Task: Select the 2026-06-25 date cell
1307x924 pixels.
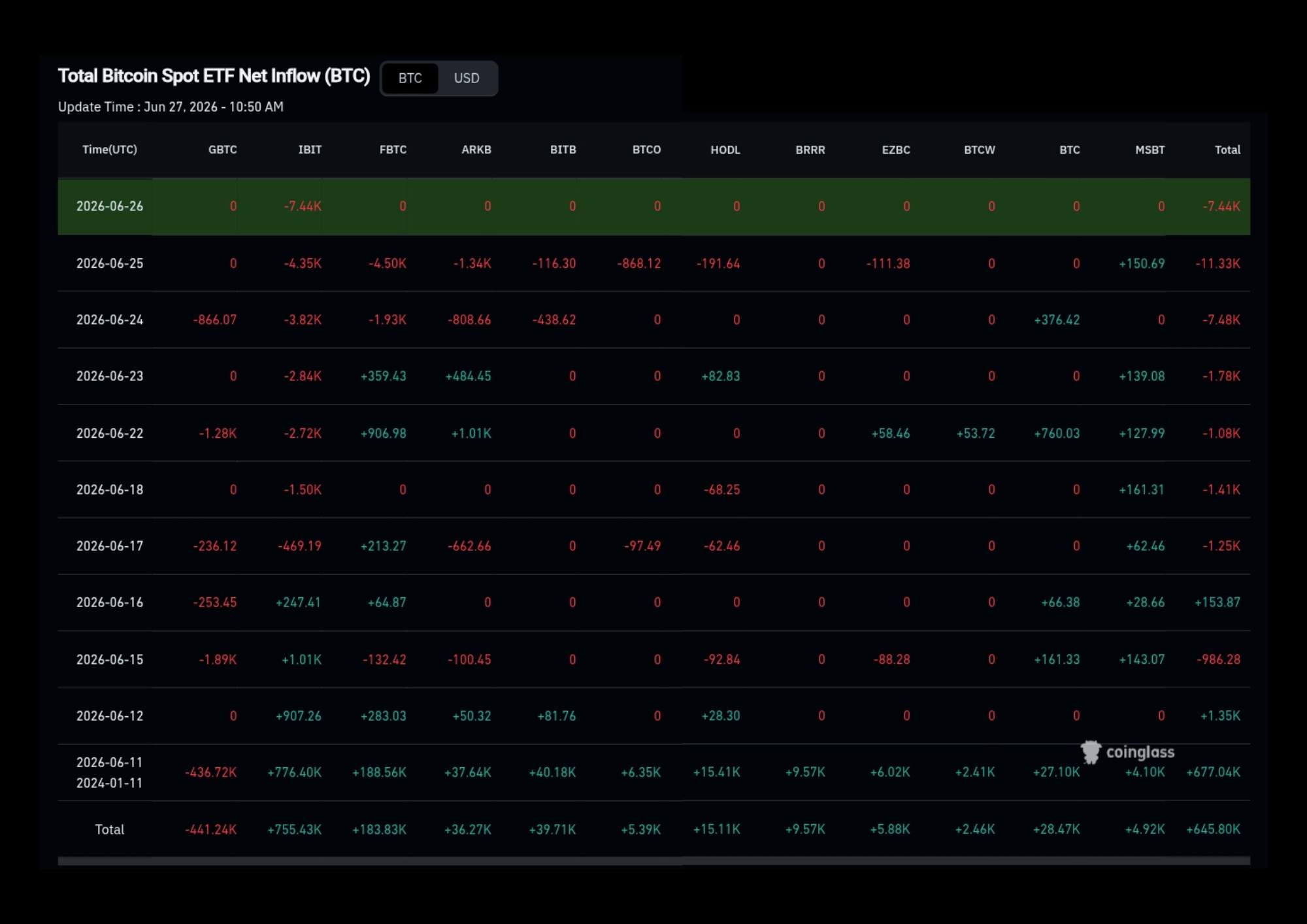Action: [110, 263]
